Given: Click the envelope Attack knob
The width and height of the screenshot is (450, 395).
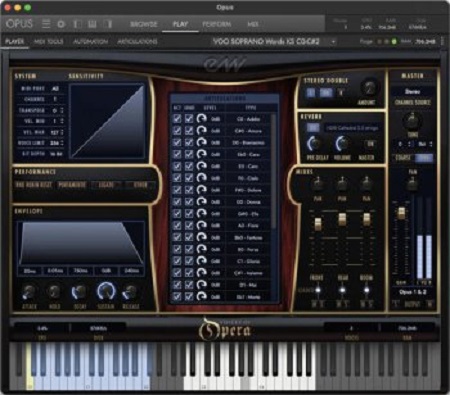Looking at the screenshot, I should pos(29,292).
